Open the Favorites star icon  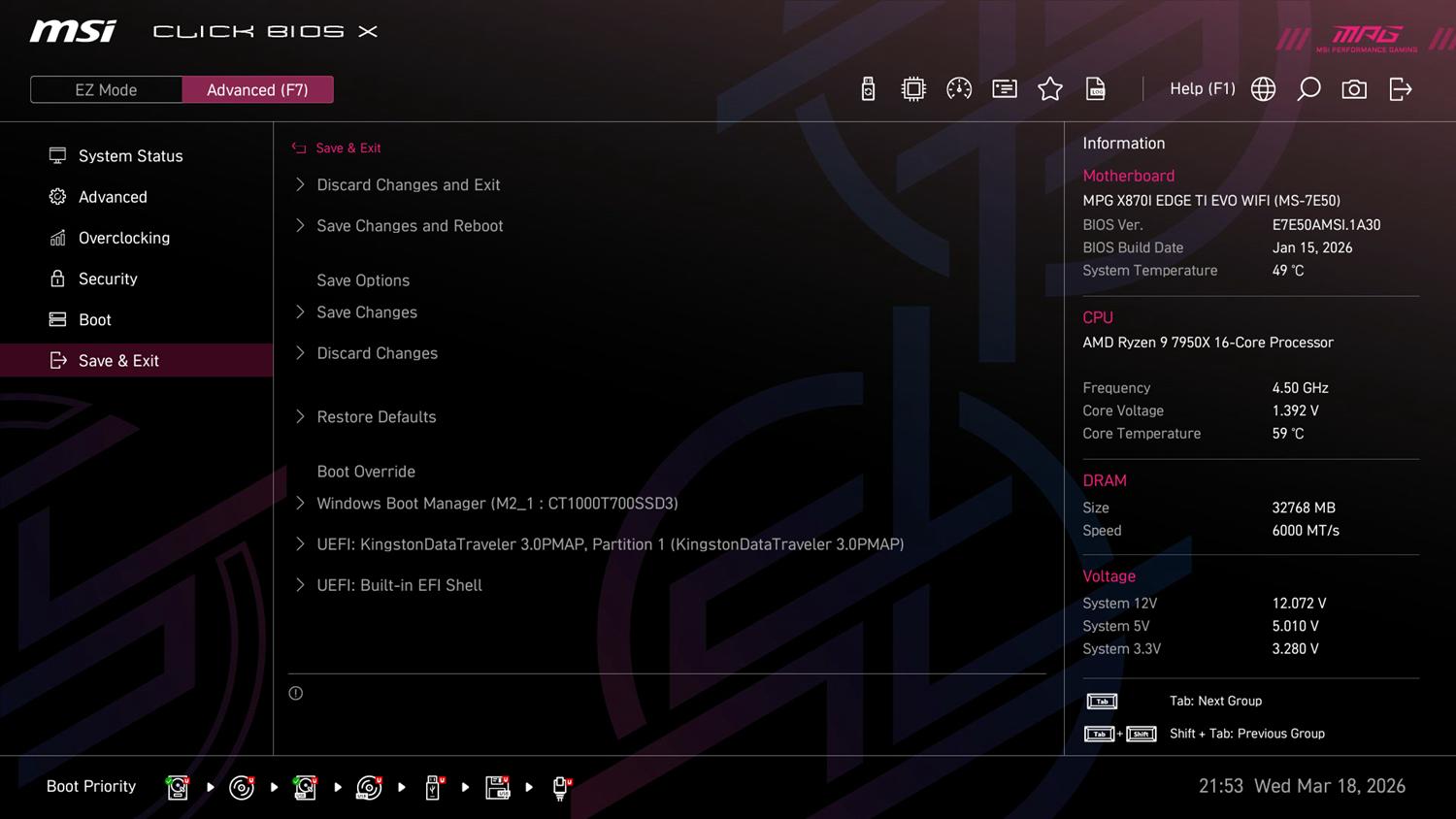1050,89
